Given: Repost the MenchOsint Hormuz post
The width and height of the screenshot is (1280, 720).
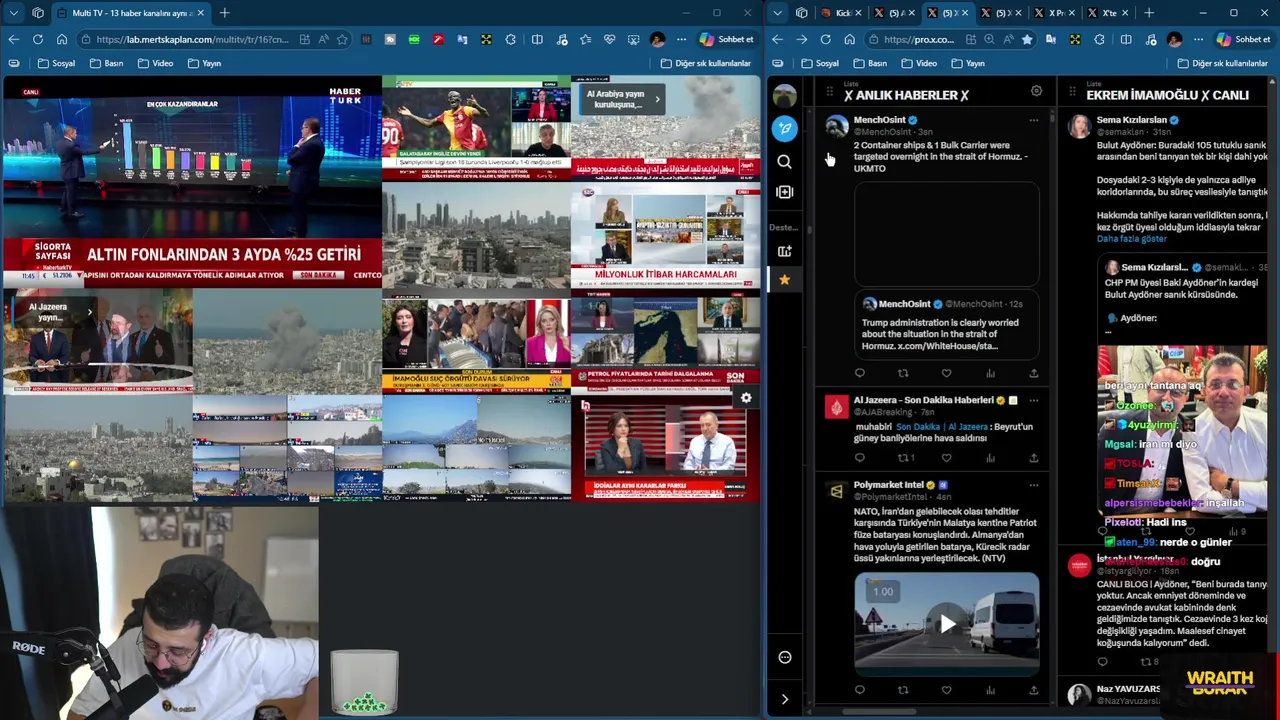Looking at the screenshot, I should click(903, 373).
